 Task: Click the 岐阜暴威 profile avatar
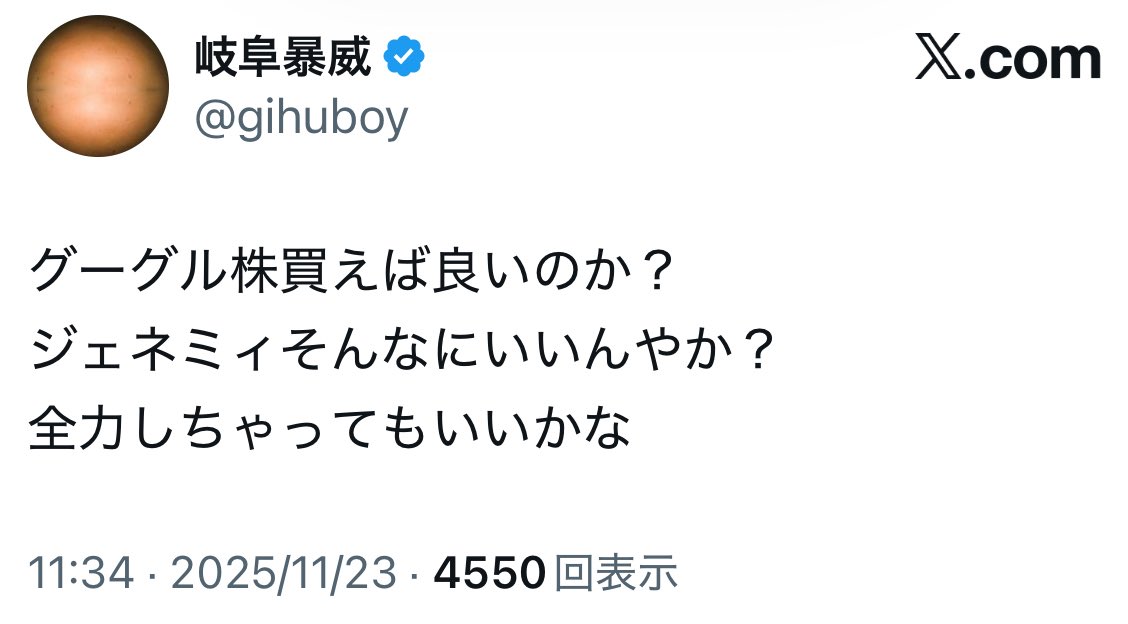tap(97, 86)
